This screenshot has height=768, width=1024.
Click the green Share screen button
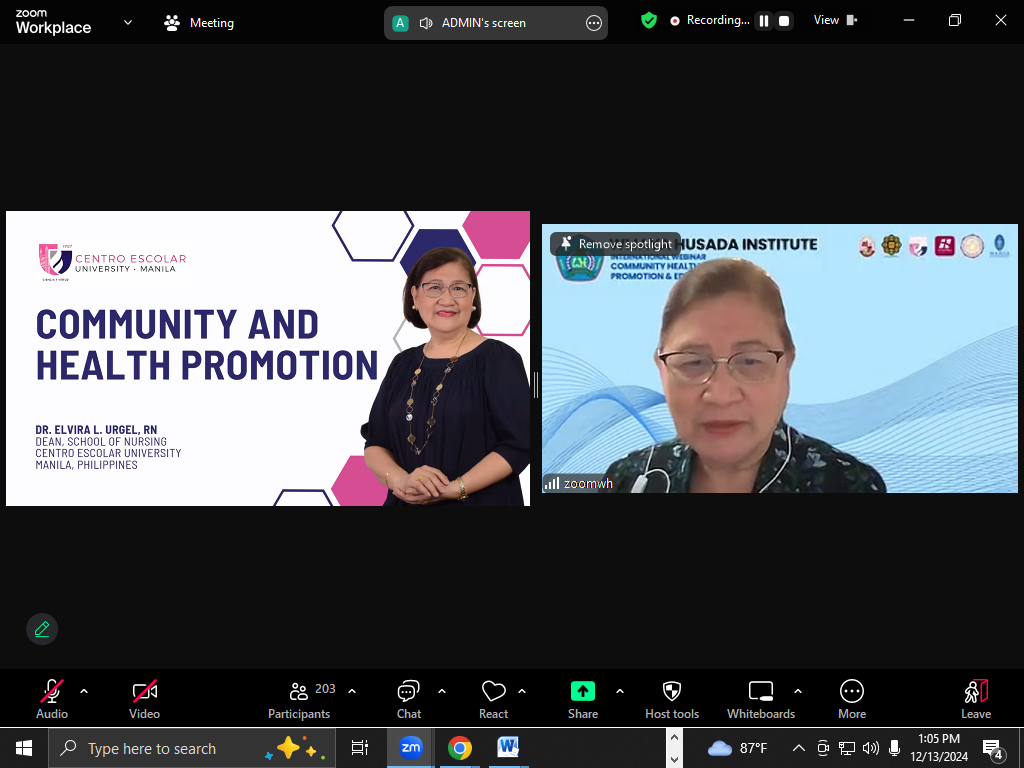point(583,699)
